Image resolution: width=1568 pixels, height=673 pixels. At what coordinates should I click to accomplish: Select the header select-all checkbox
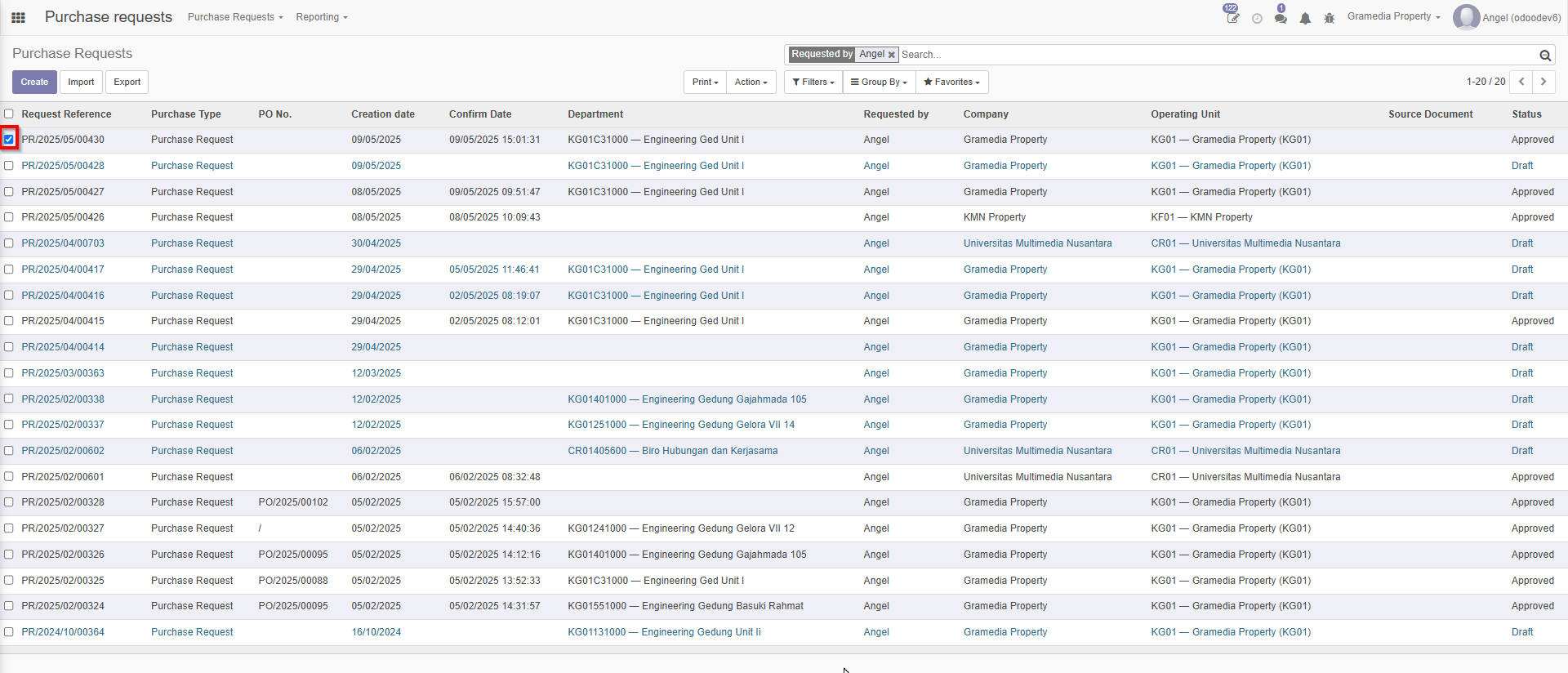[9, 114]
